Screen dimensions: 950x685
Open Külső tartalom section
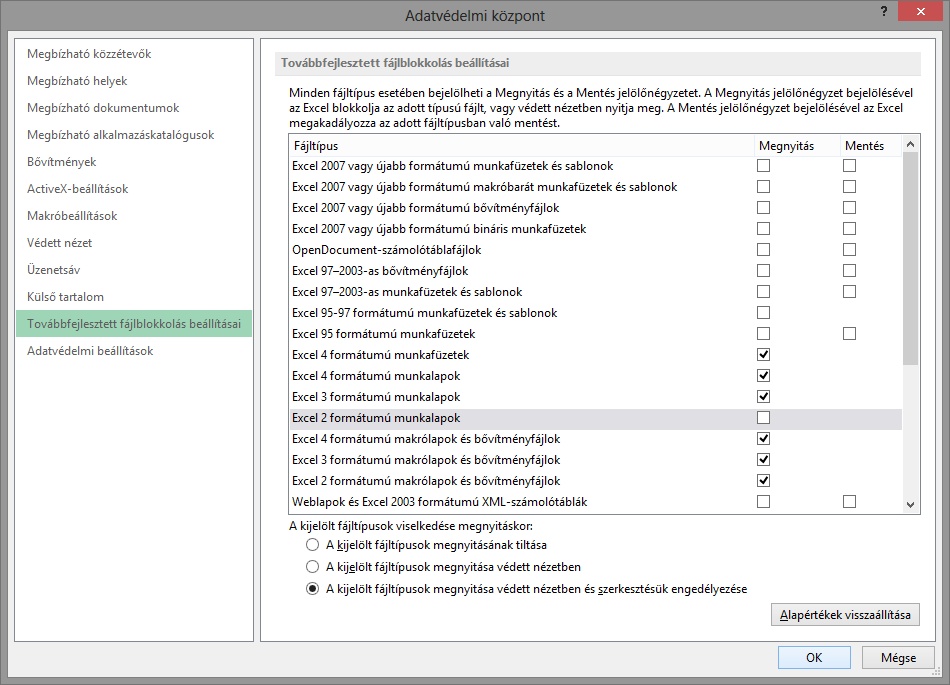tap(65, 297)
